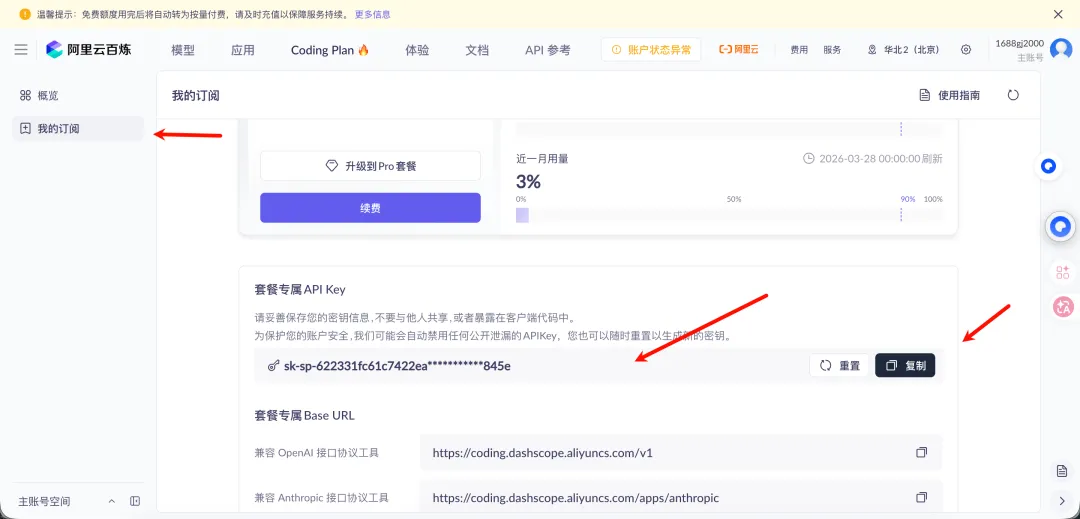The image size is (1080, 519).
Task: Open the 应用 menu
Action: (x=242, y=50)
